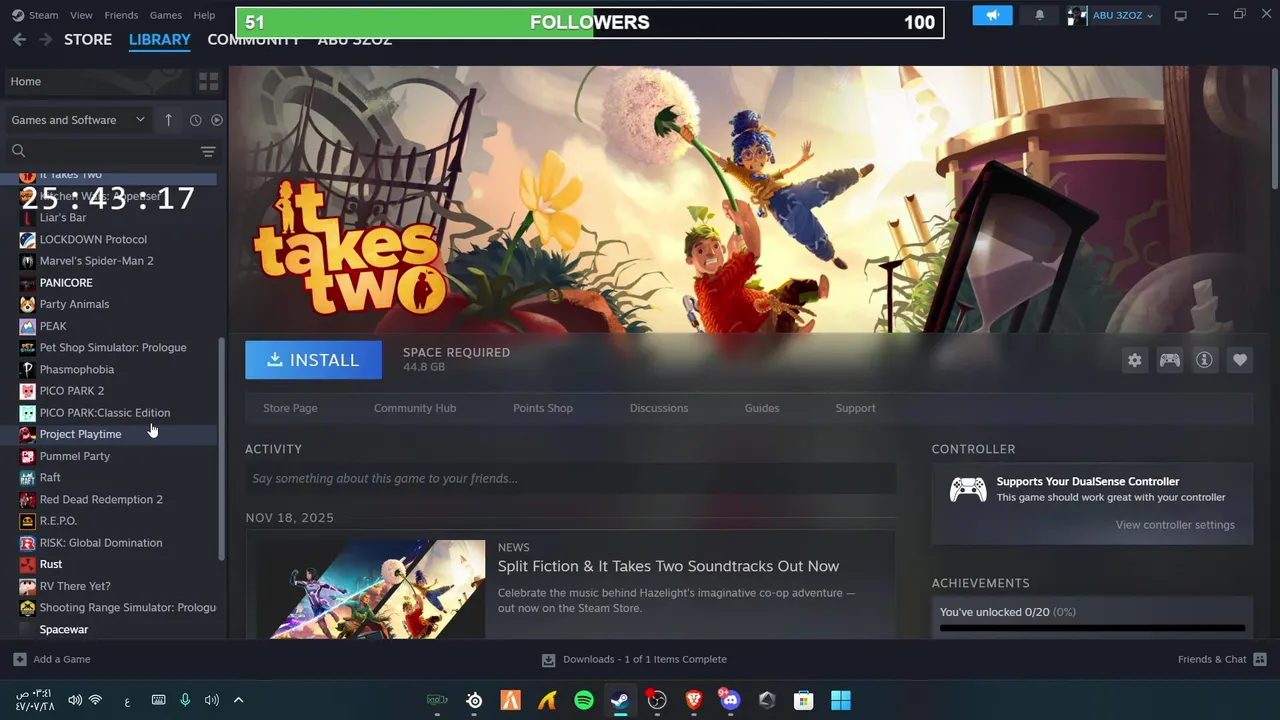
Task: Show game info icon
Action: [x=1204, y=360]
